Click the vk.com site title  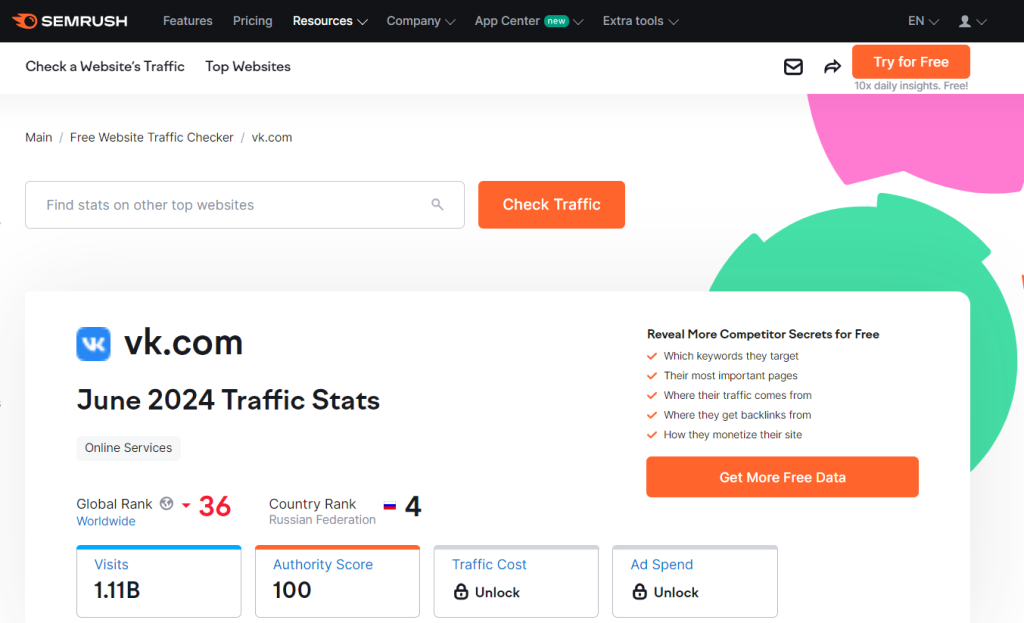184,342
